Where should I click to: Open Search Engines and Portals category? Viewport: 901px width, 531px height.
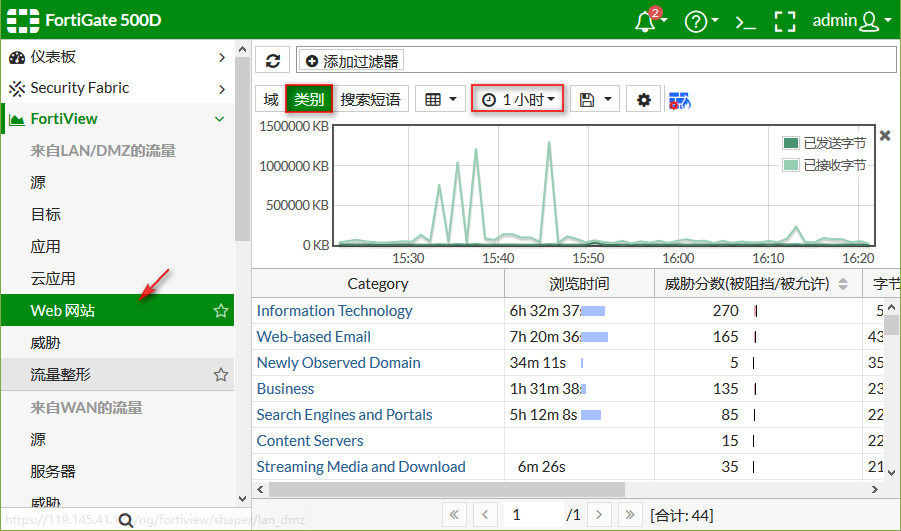(x=344, y=415)
